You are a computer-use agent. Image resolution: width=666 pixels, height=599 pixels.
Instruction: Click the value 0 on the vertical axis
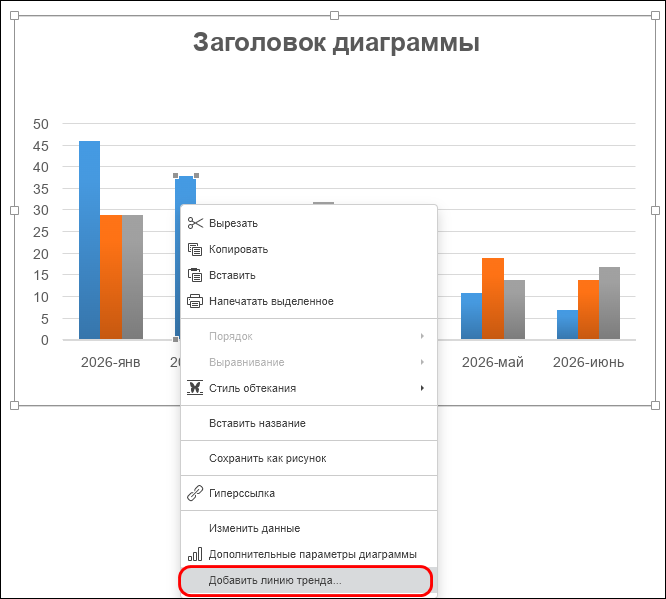pos(45,340)
